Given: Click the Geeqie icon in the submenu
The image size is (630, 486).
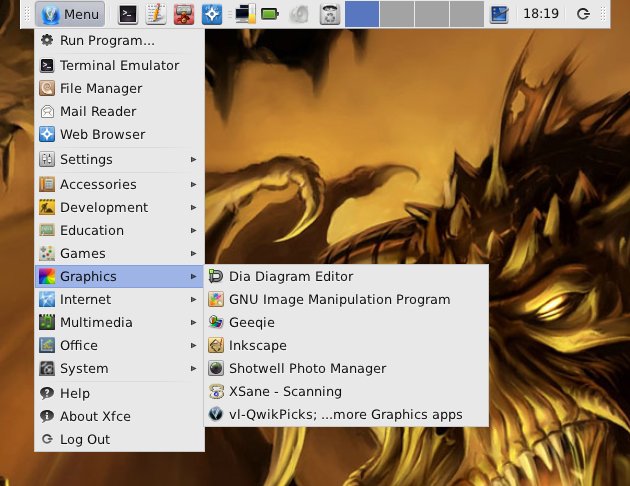Looking at the screenshot, I should pyautogui.click(x=215, y=322).
